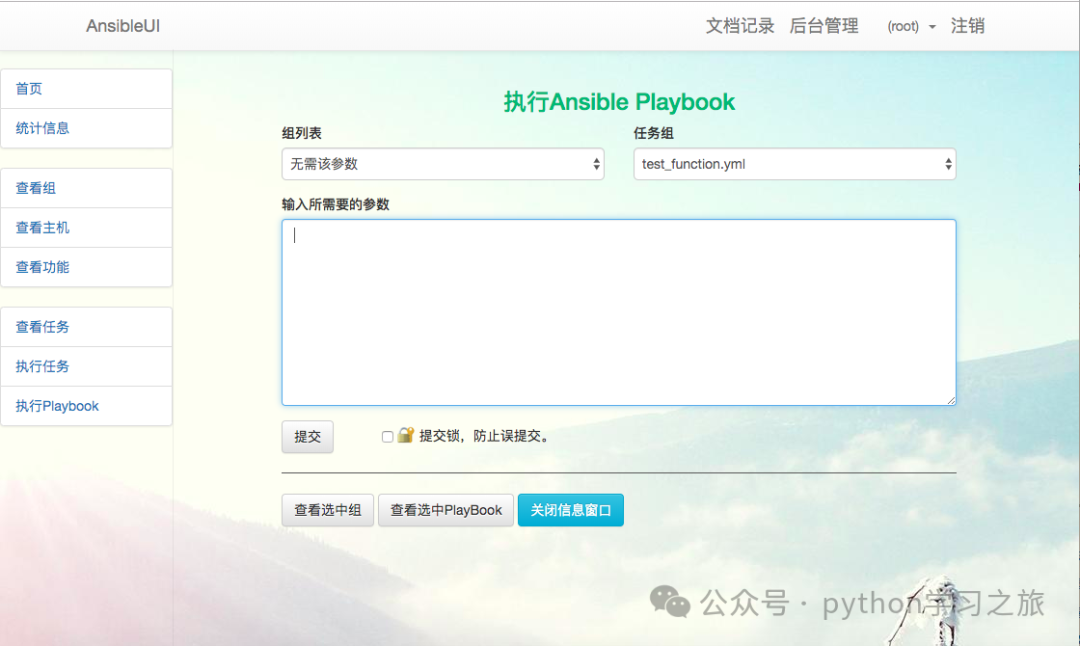Open the 任务组 dropdown showing test_function.yml
The width and height of the screenshot is (1080, 646).
point(795,164)
